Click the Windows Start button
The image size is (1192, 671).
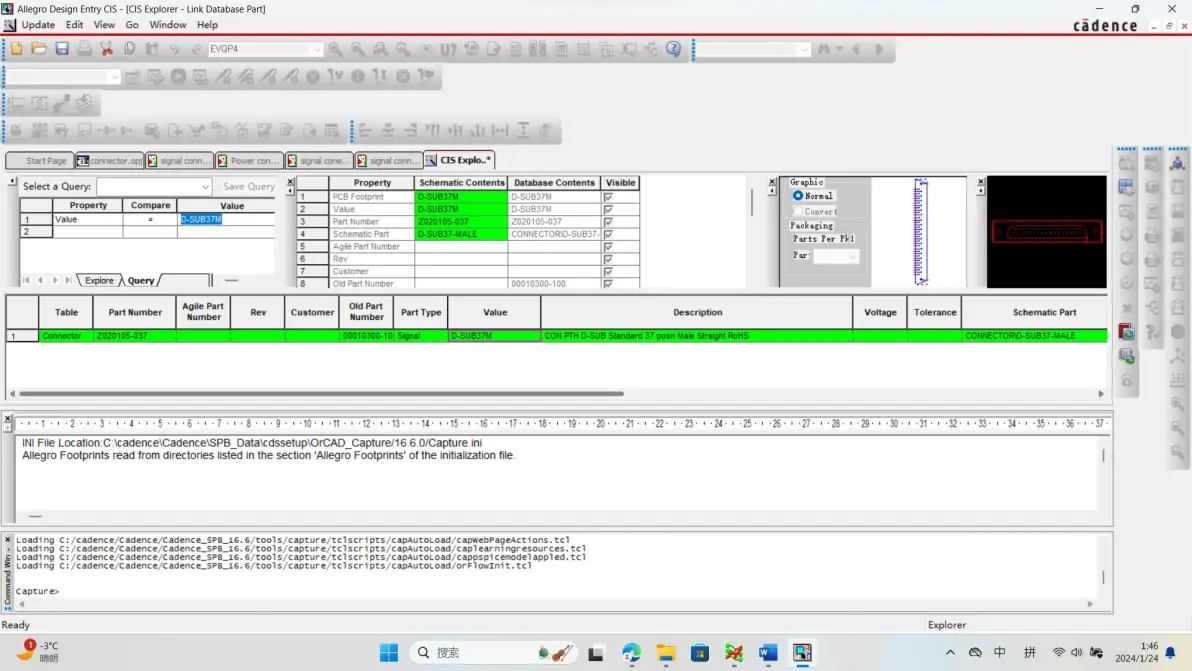[x=388, y=653]
